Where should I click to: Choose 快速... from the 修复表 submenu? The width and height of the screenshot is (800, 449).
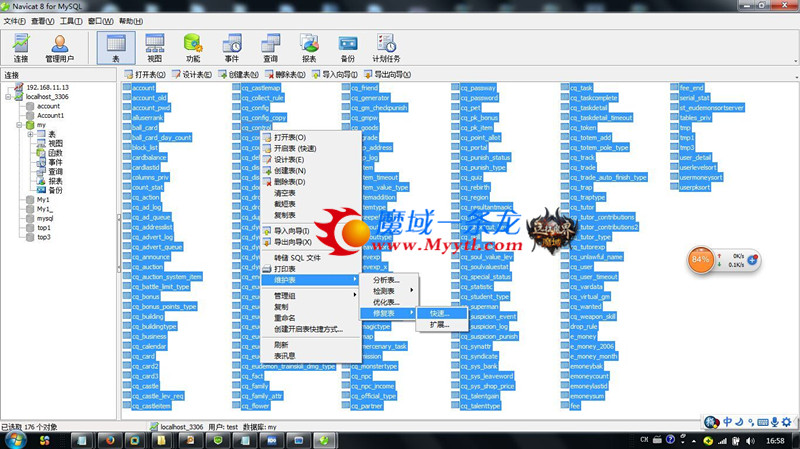click(440, 313)
